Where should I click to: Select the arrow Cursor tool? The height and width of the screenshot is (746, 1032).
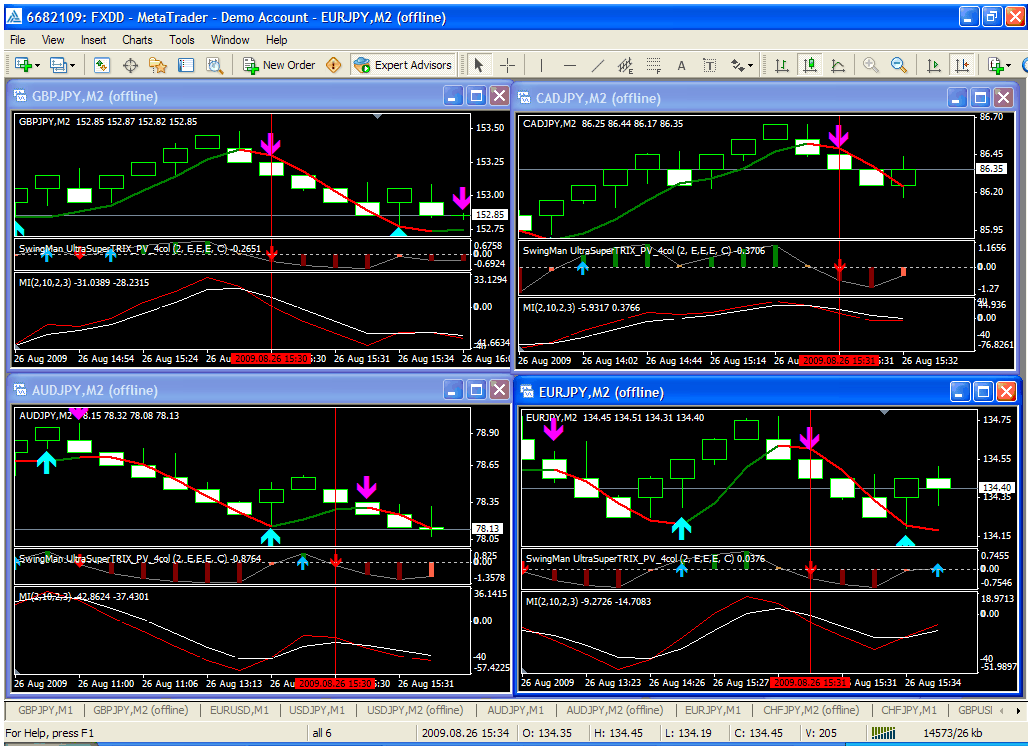(478, 65)
